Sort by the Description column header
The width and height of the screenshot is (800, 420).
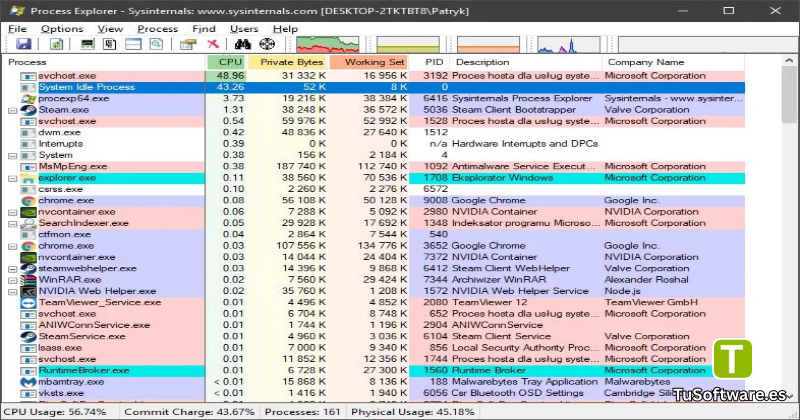click(x=526, y=62)
